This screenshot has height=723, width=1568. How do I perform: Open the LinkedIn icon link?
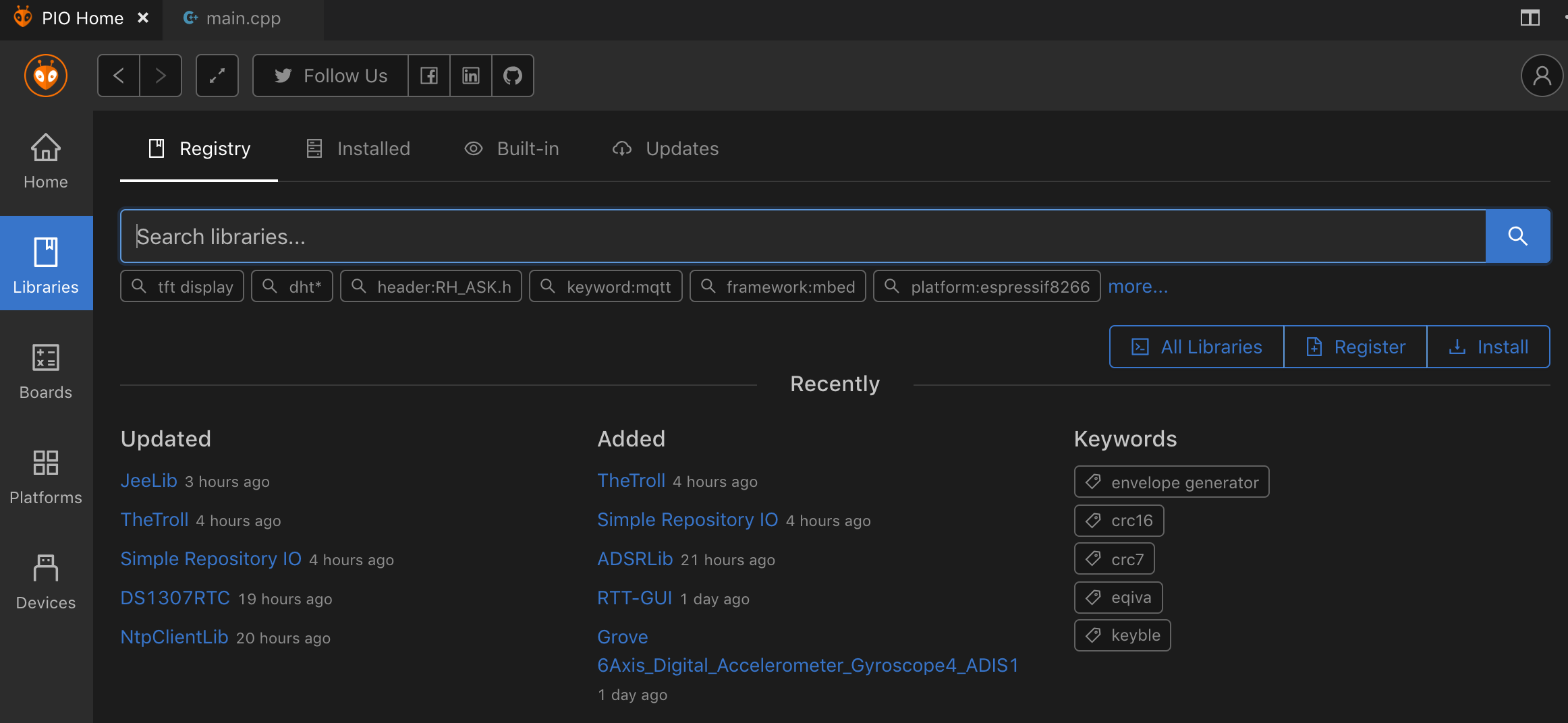471,76
